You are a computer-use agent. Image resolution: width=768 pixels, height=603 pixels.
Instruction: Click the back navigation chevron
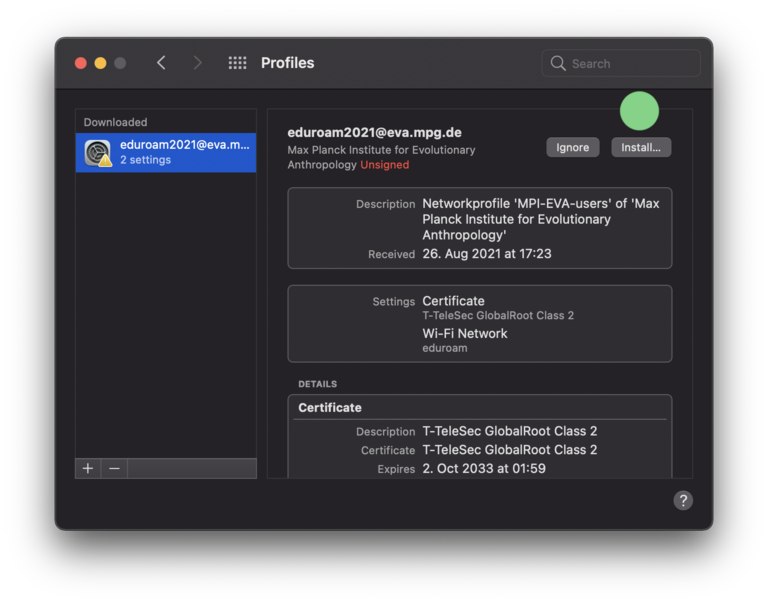(161, 63)
